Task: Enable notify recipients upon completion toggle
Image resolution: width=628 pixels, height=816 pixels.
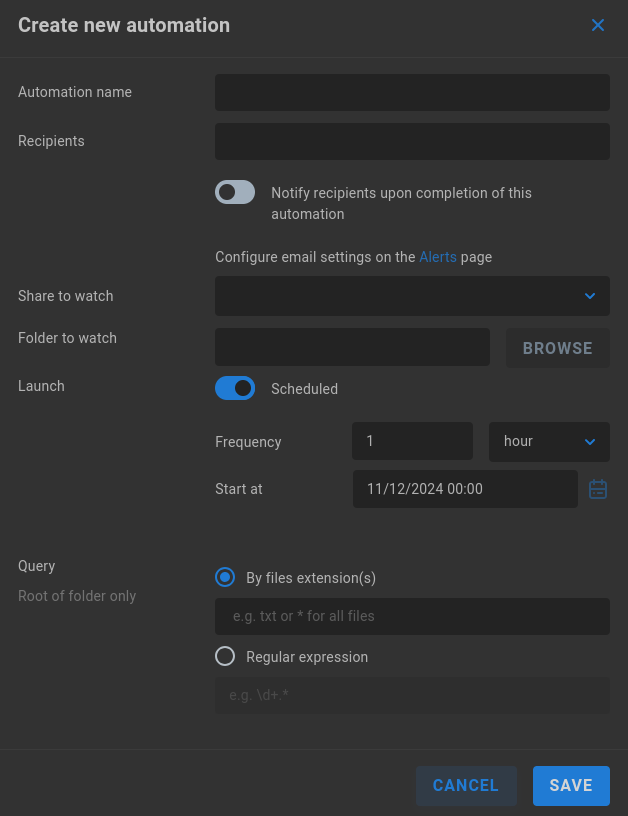Action: 235,192
